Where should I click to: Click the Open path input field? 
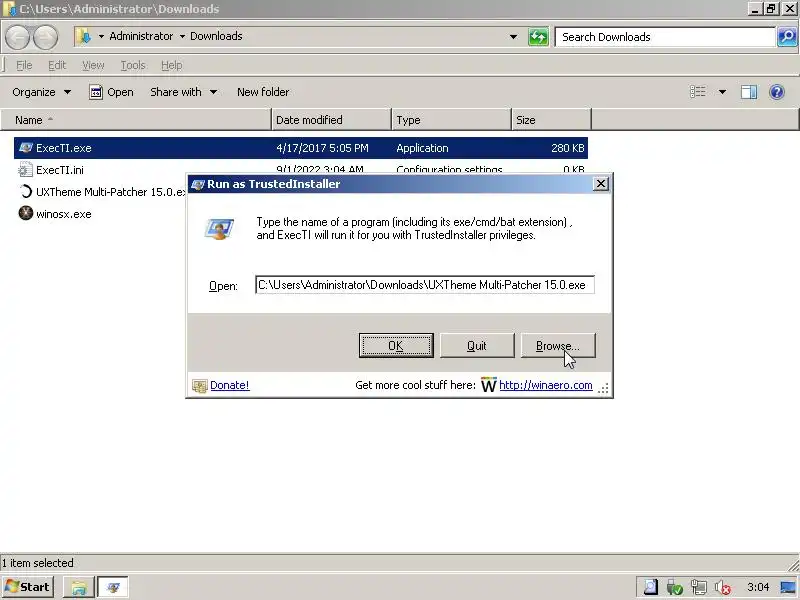pyautogui.click(x=424, y=285)
